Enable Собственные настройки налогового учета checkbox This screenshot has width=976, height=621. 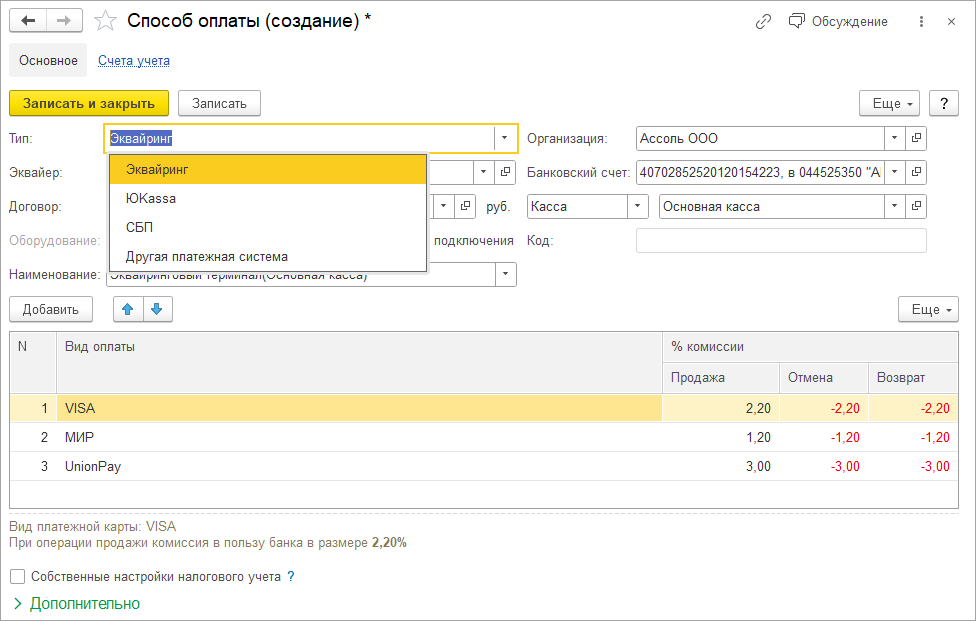[x=17, y=577]
